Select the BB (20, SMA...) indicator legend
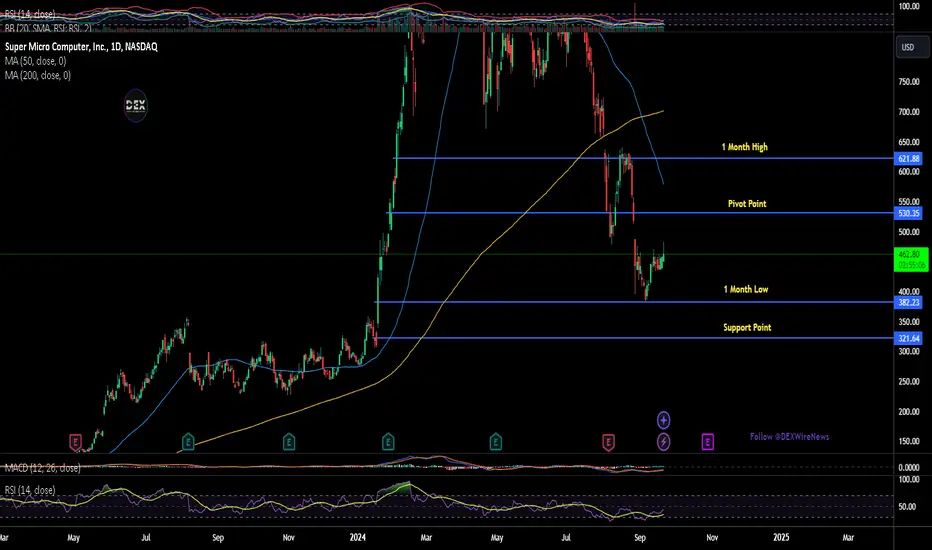Image resolution: width=932 pixels, height=550 pixels. (48, 27)
